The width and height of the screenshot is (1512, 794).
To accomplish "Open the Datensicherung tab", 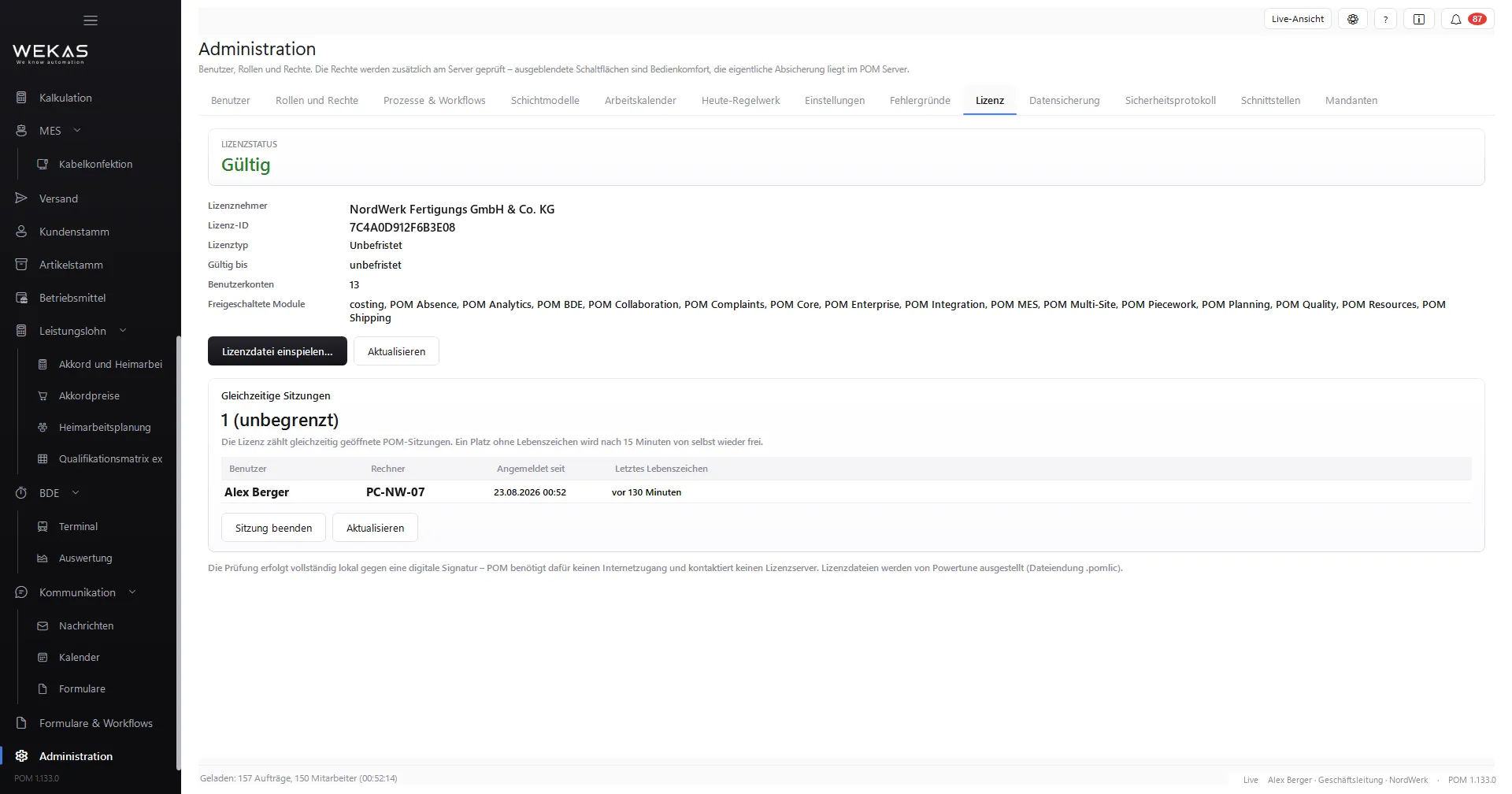I will 1064,100.
